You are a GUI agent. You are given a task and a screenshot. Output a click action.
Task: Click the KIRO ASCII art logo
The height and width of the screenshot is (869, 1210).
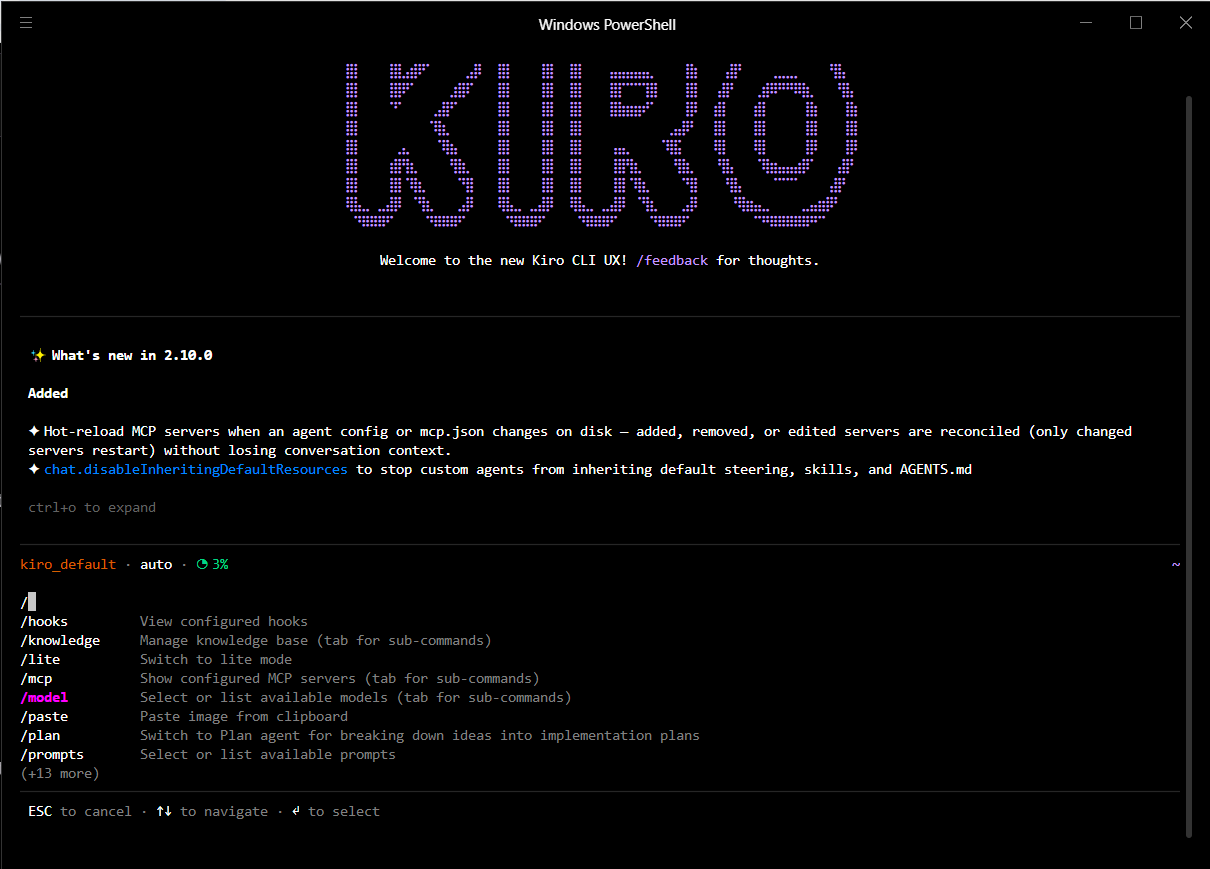[x=600, y=145]
